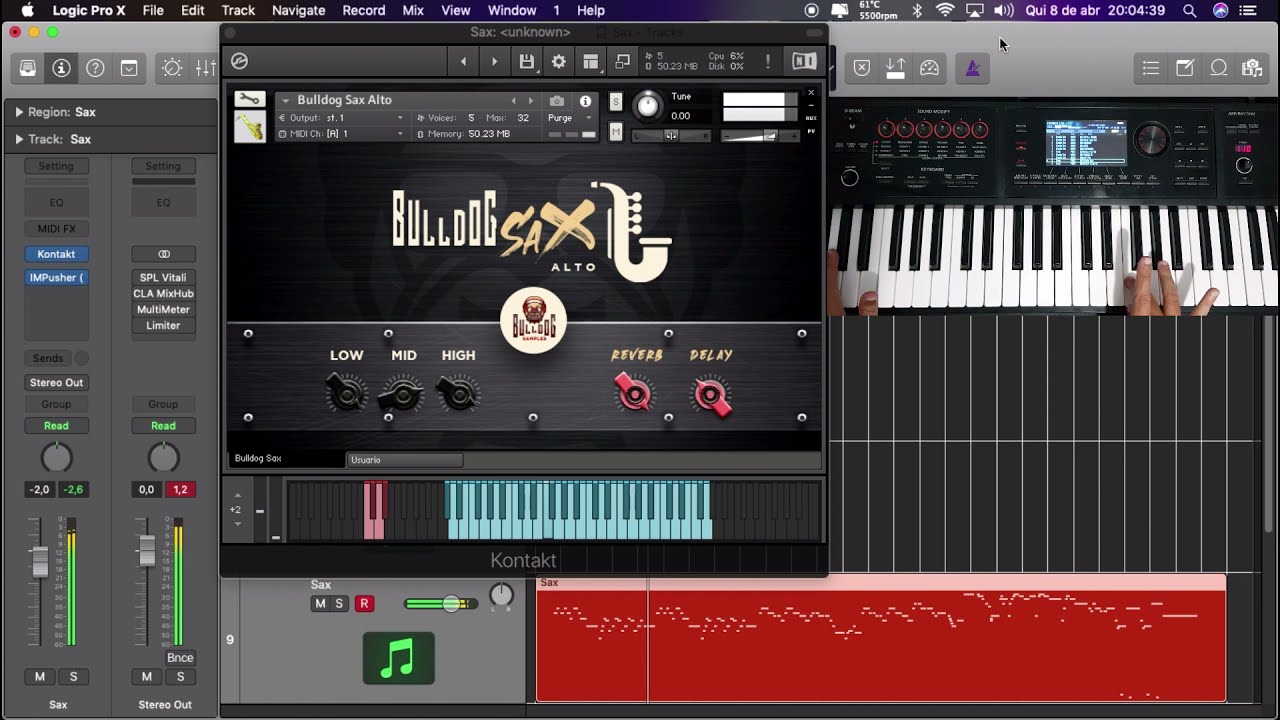Click the Kontakt warning exclamation icon
Viewport: 1280px width, 720px height.
tap(768, 62)
